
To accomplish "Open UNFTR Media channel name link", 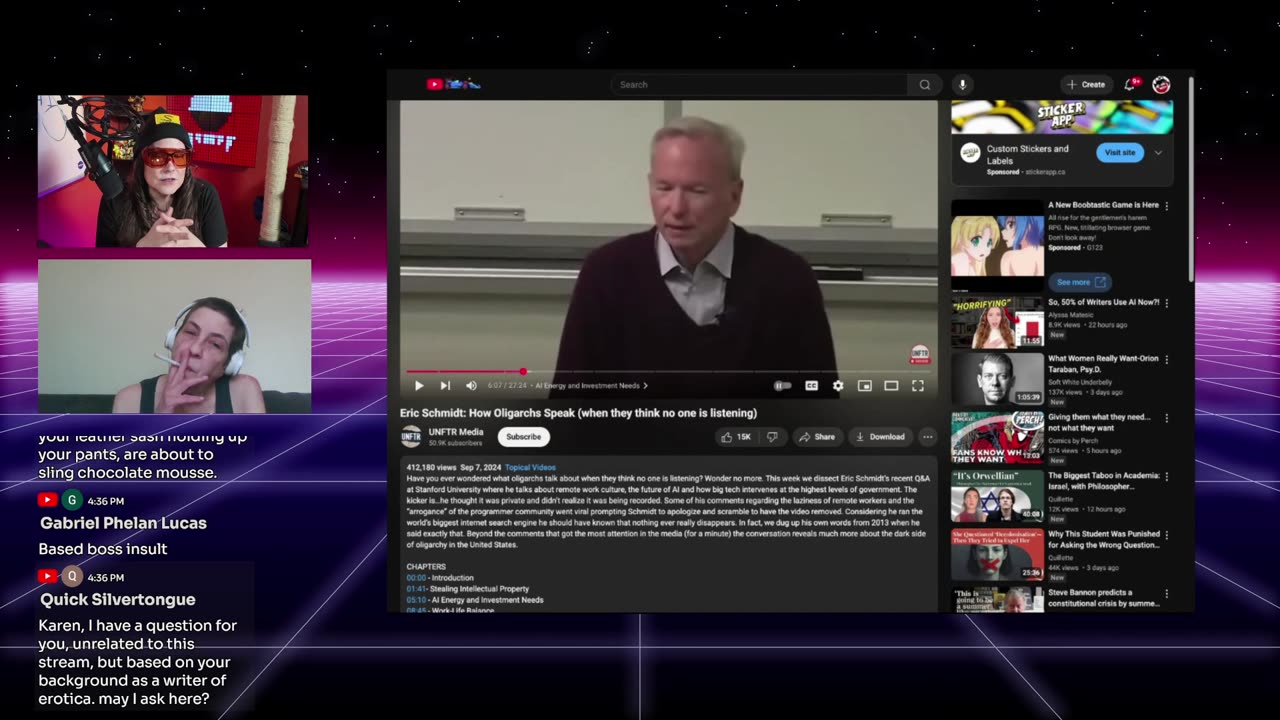I will click(x=456, y=432).
